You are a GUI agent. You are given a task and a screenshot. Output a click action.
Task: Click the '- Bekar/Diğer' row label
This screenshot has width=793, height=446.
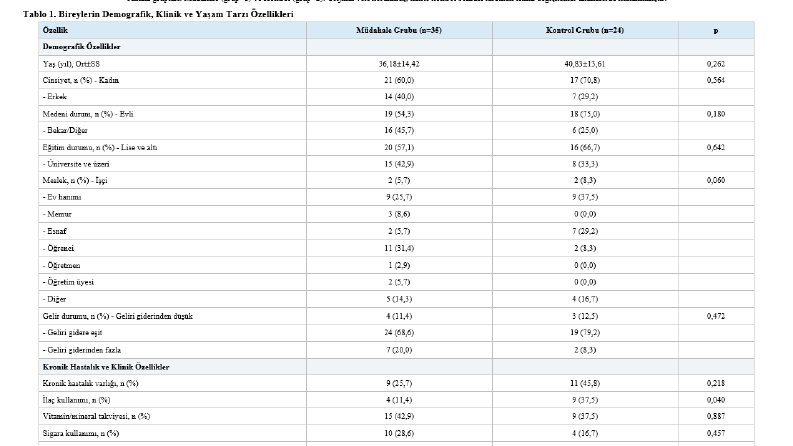(x=65, y=130)
